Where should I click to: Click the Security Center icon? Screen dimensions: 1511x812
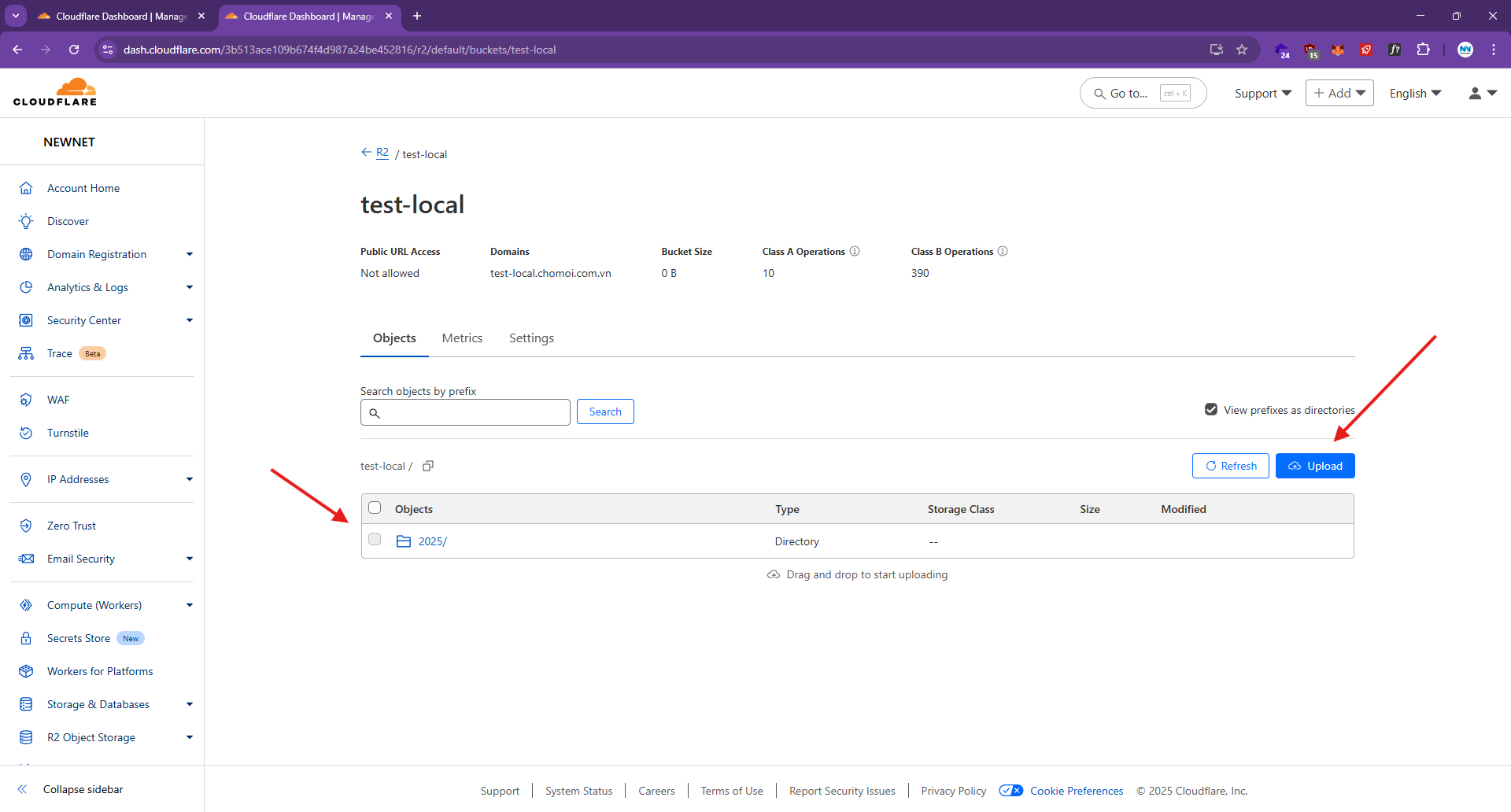click(26, 320)
